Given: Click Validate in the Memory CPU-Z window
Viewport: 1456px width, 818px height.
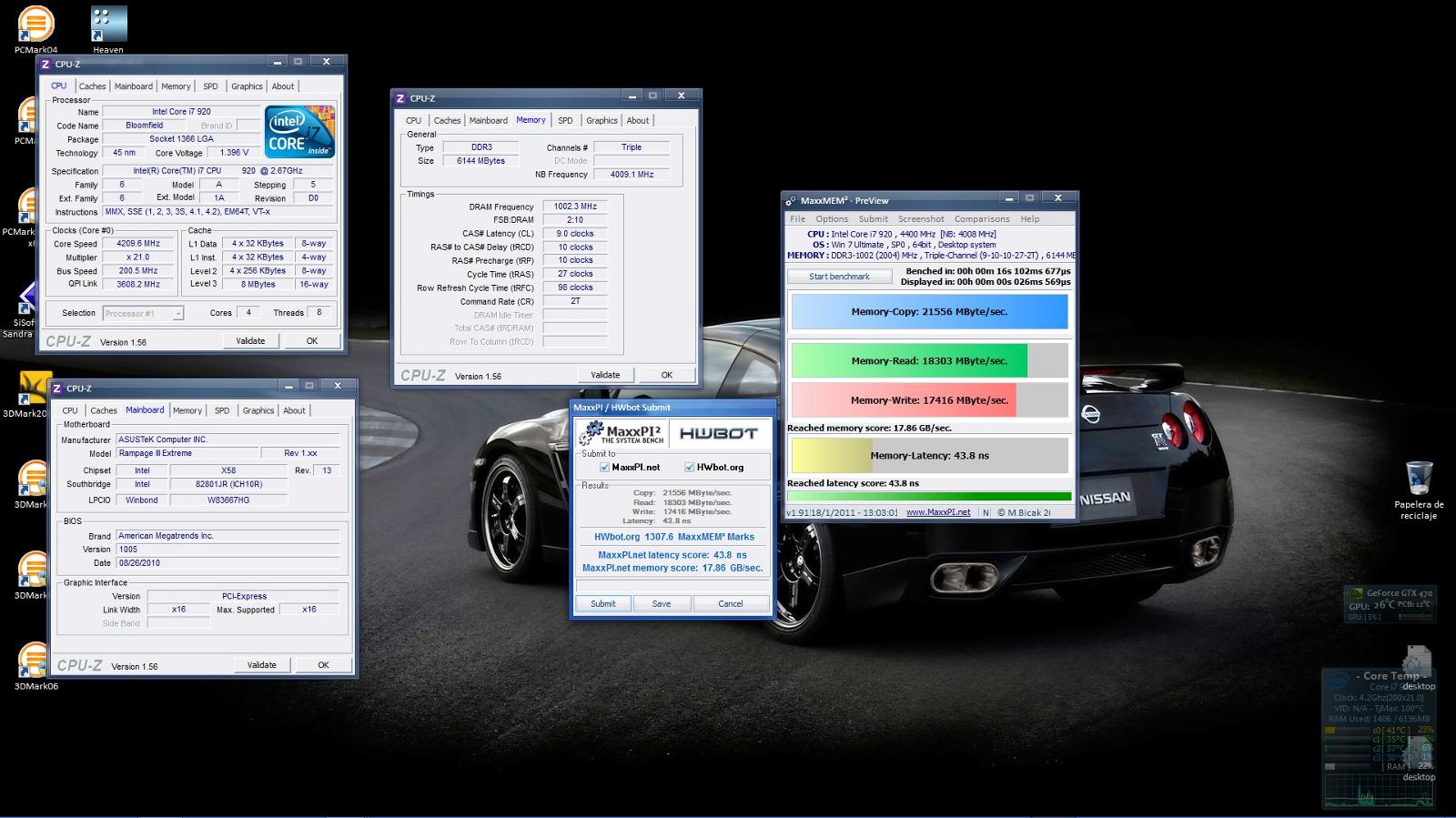Looking at the screenshot, I should pos(605,375).
